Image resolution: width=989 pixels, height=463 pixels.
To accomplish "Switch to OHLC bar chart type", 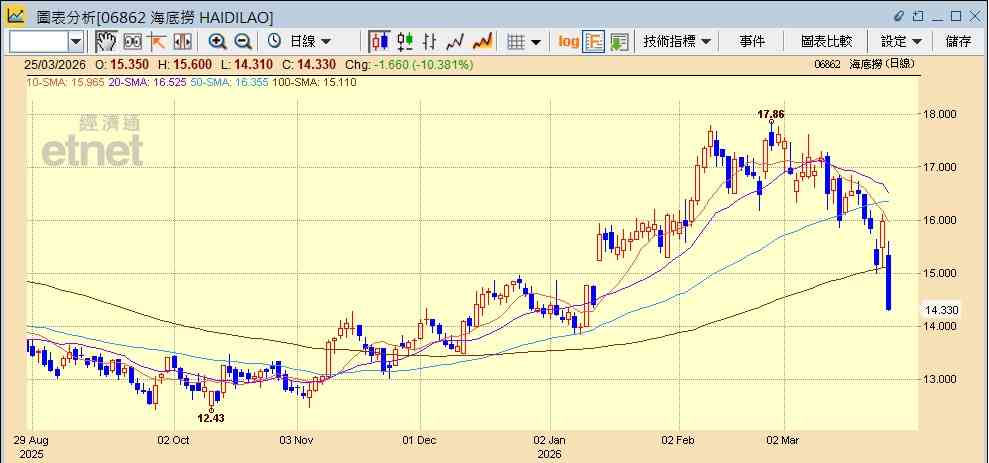I will tap(430, 42).
